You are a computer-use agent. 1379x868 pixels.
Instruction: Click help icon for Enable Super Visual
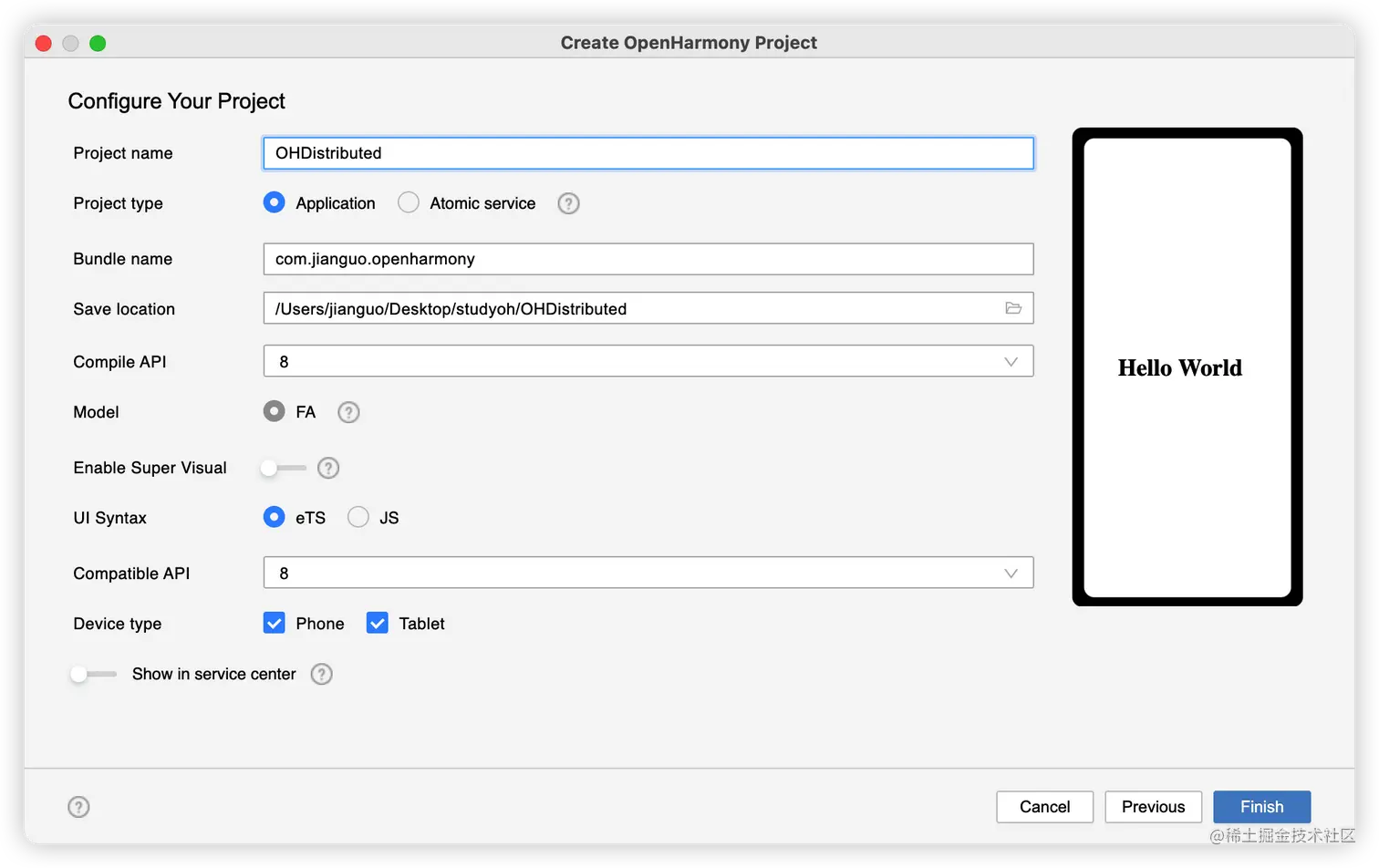[x=328, y=468]
